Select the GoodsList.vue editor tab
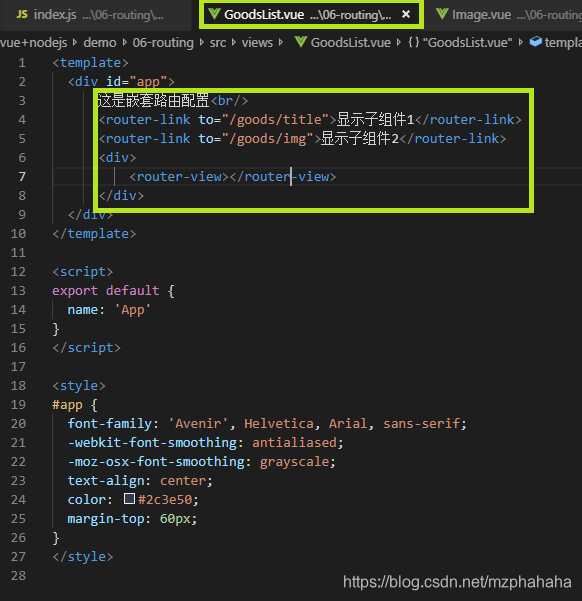This screenshot has height=601, width=582. coord(311,15)
